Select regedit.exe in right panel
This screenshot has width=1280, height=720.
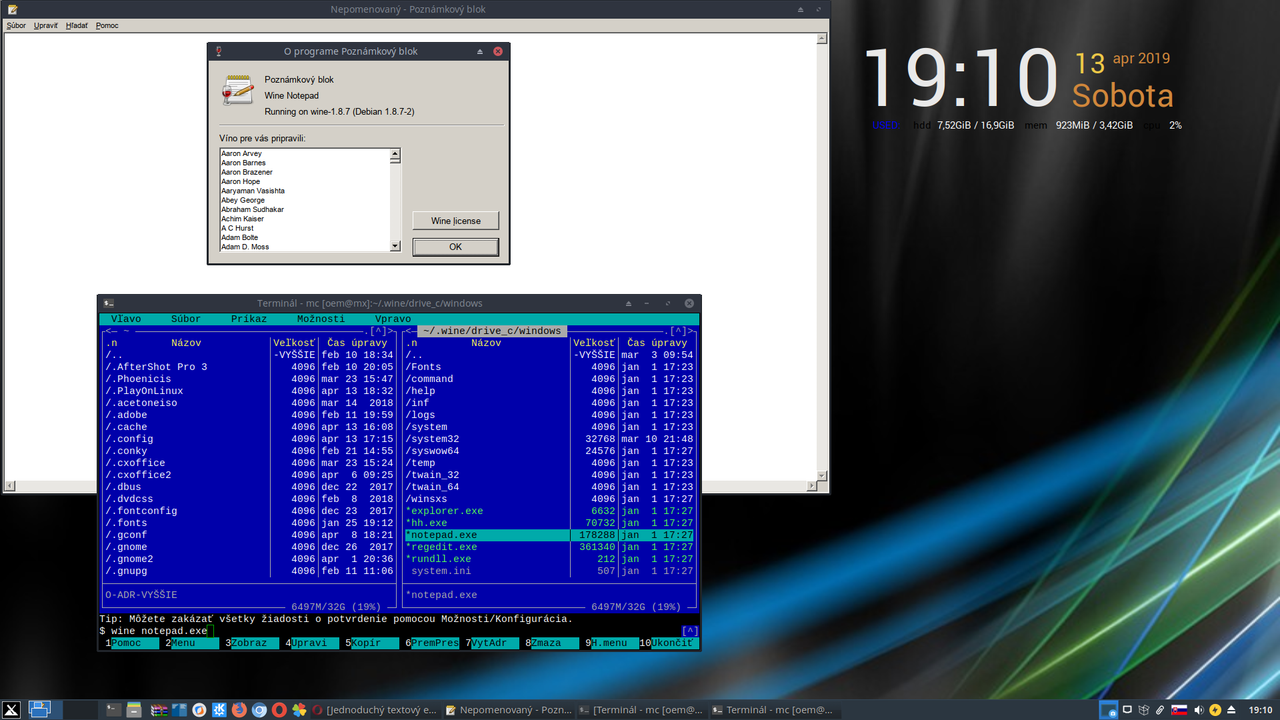tap(548, 547)
